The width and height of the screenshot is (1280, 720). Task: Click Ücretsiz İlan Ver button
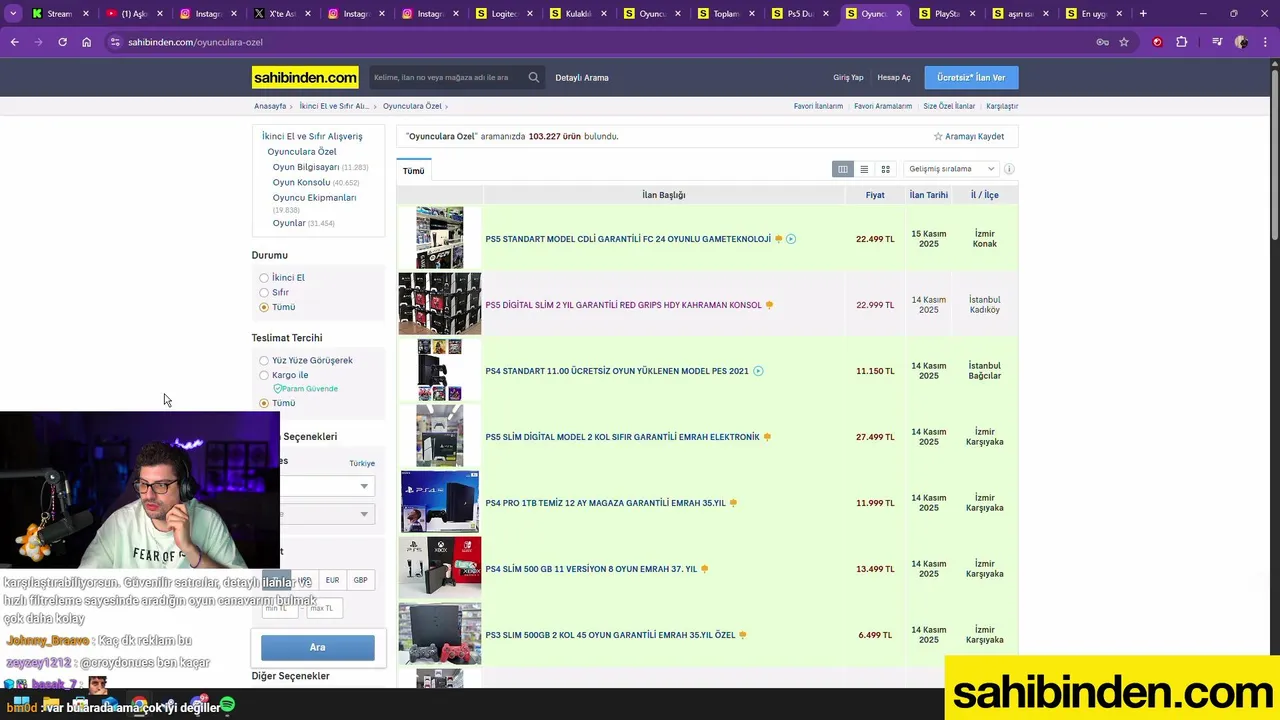971,77
